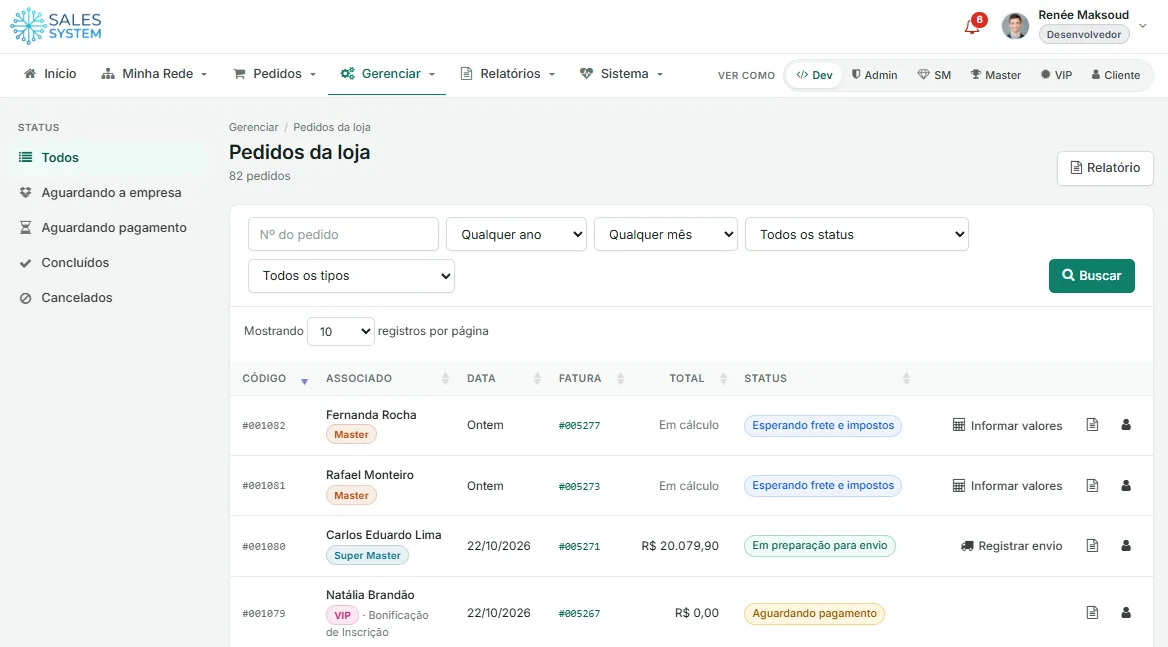The width and height of the screenshot is (1168, 647).
Task: Click Registrar envio for Carlos Eduardo Lima
Action: pyautogui.click(x=1012, y=546)
